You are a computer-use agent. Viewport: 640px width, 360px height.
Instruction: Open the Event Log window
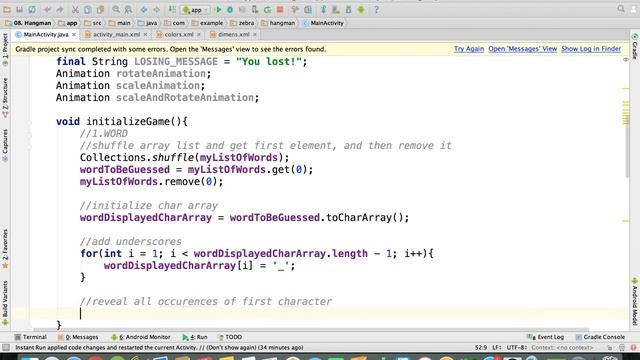546,337
